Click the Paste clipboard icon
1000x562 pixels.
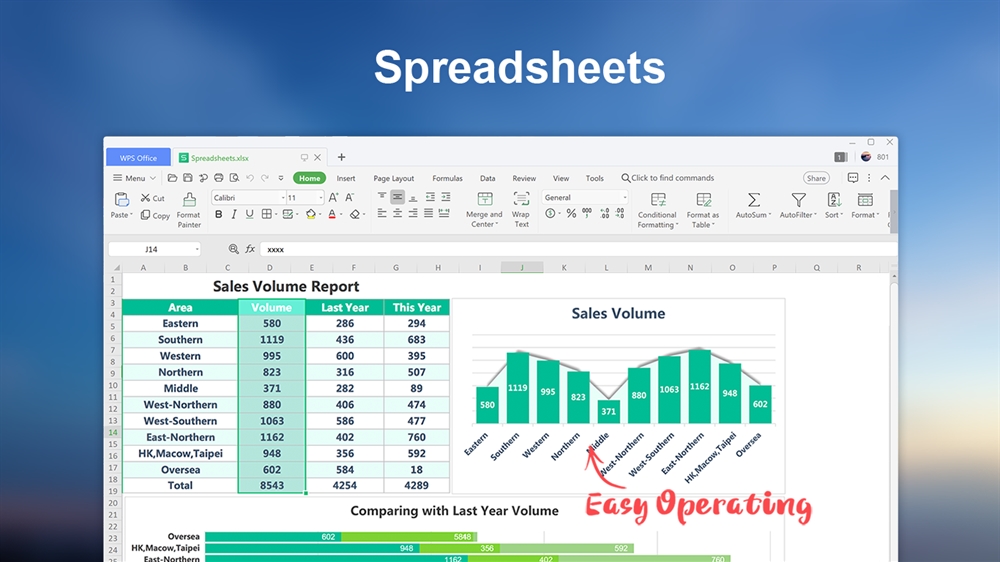121,200
